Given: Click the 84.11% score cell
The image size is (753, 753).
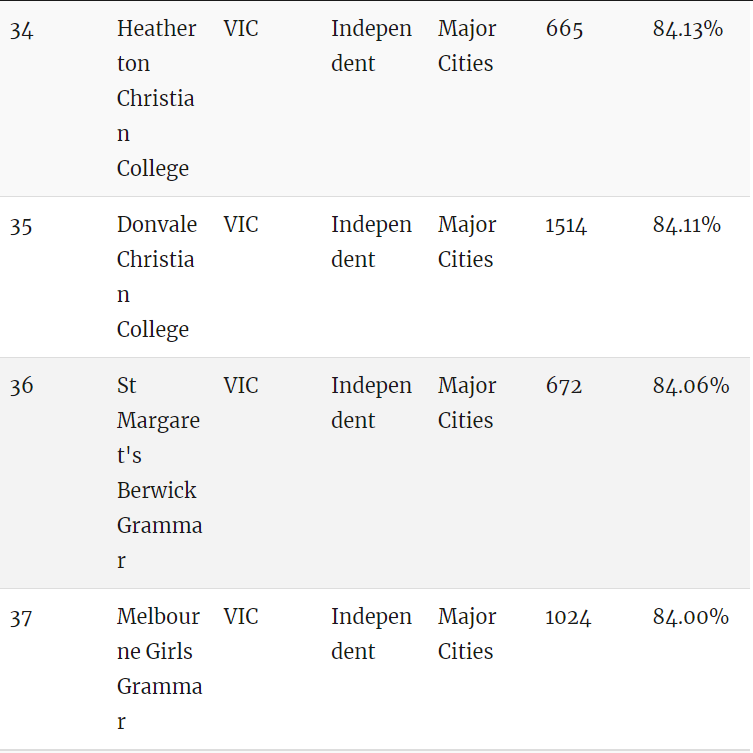Looking at the screenshot, I should (687, 225).
